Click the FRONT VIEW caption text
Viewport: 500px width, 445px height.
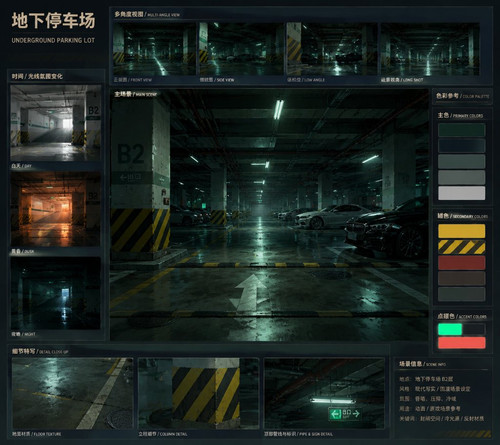tap(133, 80)
